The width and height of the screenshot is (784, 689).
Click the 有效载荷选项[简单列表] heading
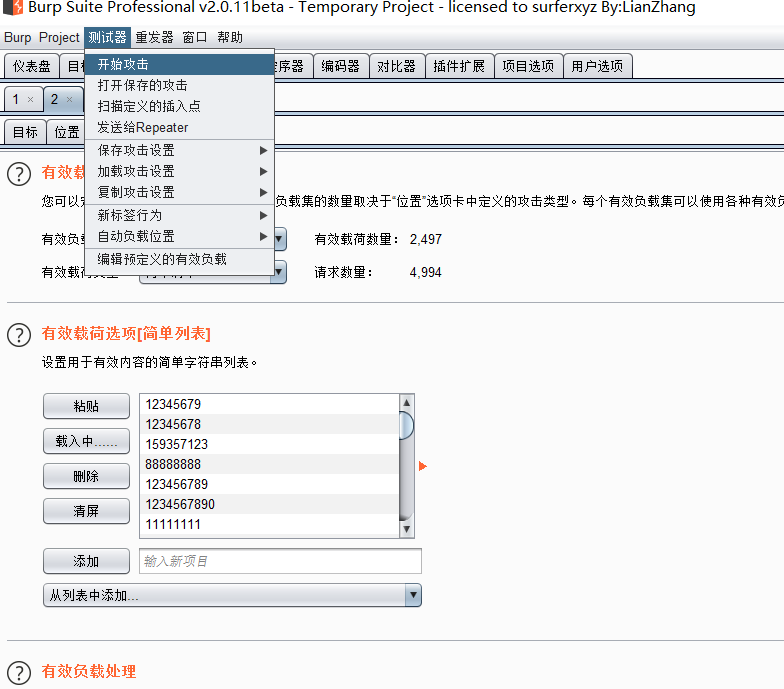pos(126,334)
